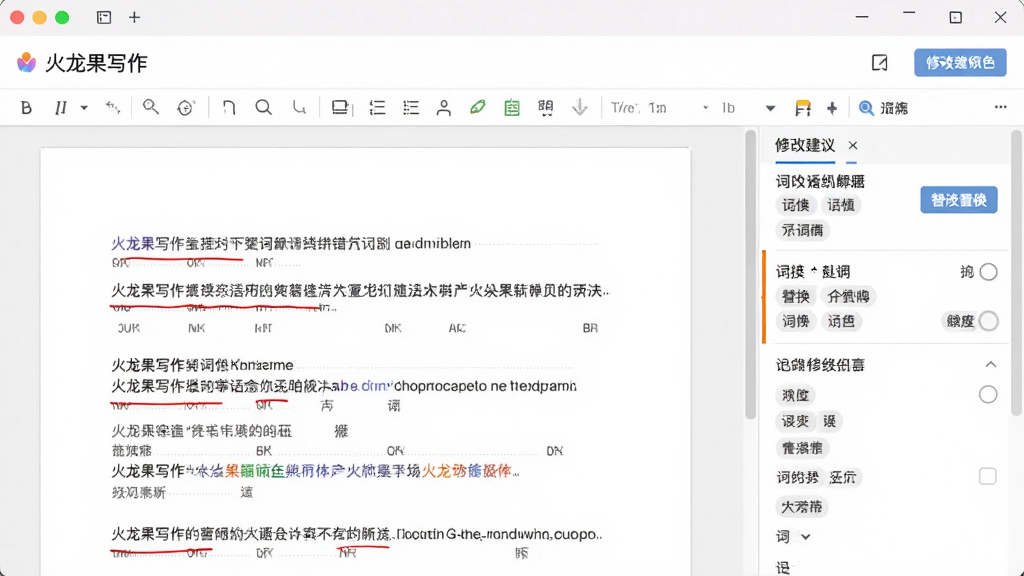The width and height of the screenshot is (1024, 576).
Task: Close the 修改建议 panel tab
Action: coord(853,146)
